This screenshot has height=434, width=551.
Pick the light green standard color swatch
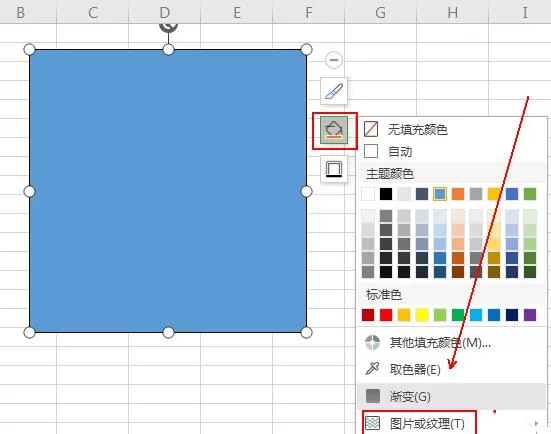click(440, 315)
